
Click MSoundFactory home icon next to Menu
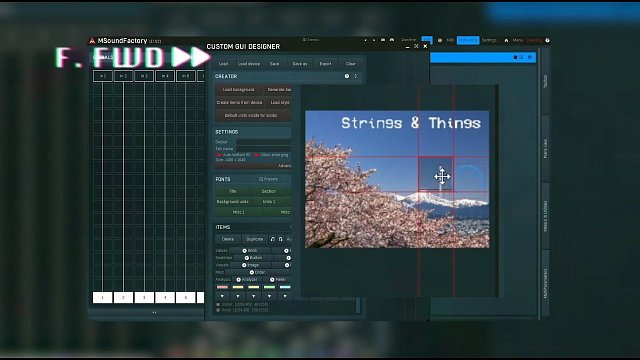pyautogui.click(x=506, y=40)
